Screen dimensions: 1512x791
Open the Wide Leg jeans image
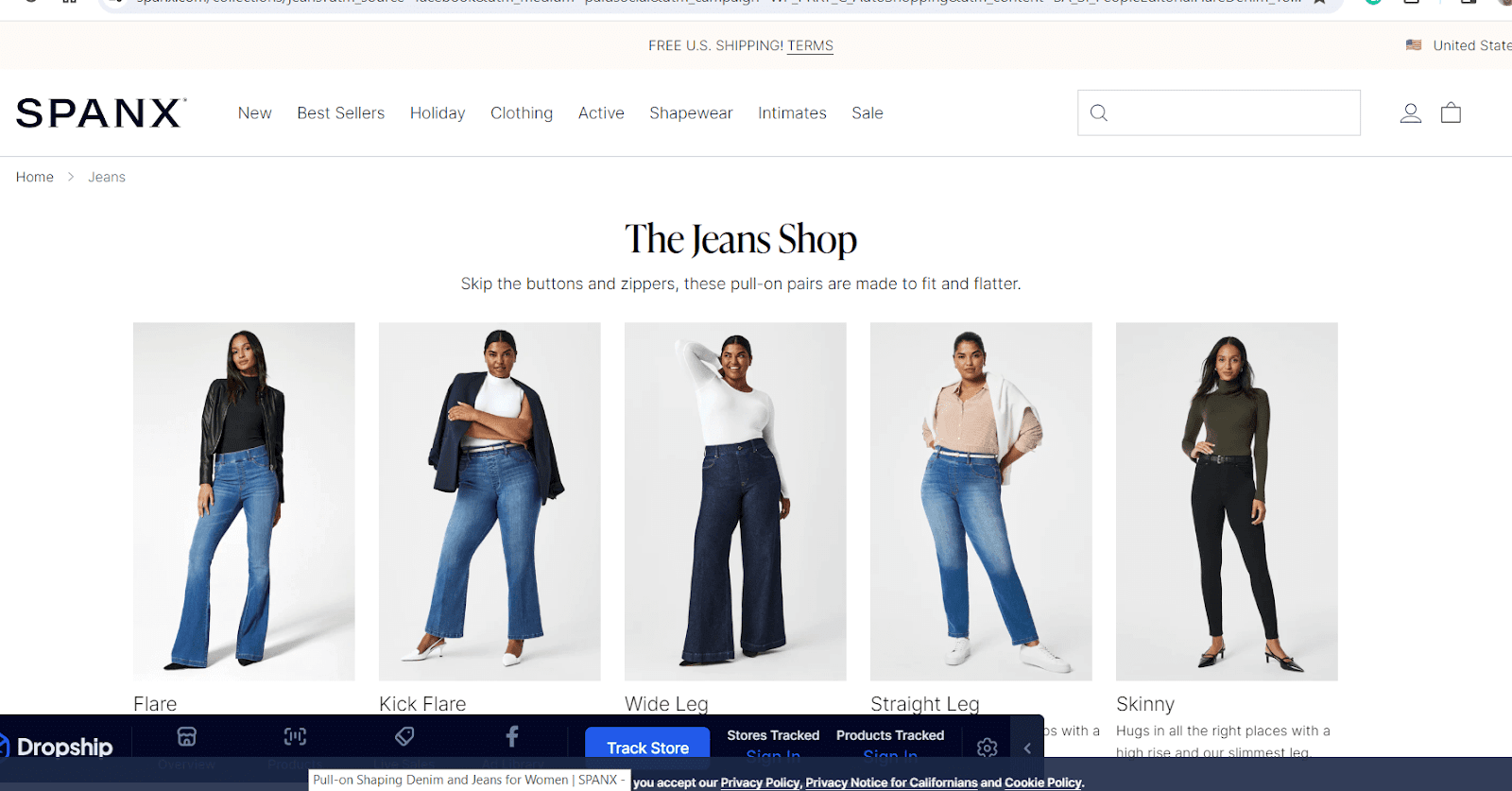point(735,502)
